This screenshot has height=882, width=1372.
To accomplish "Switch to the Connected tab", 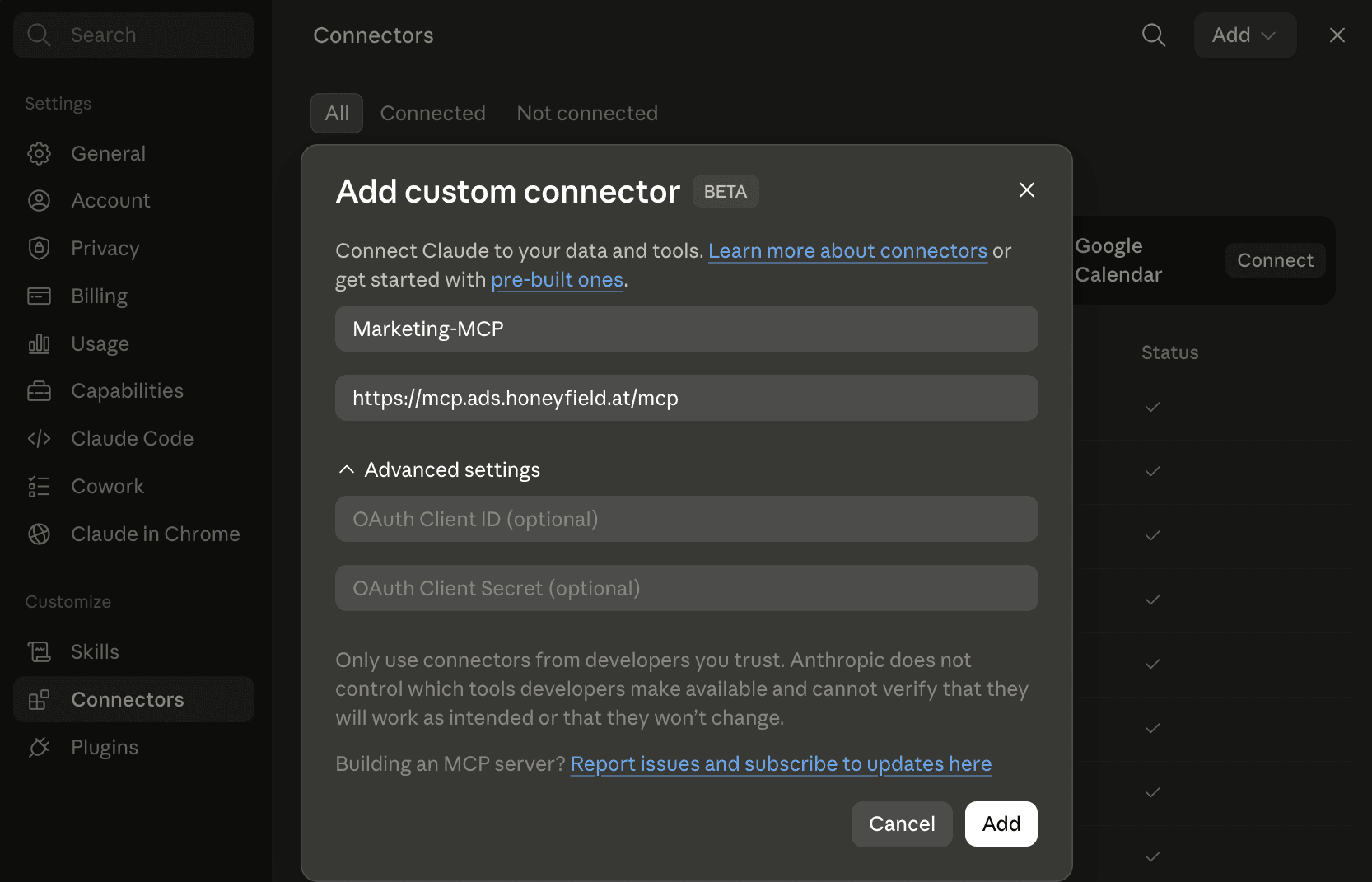I will point(432,114).
